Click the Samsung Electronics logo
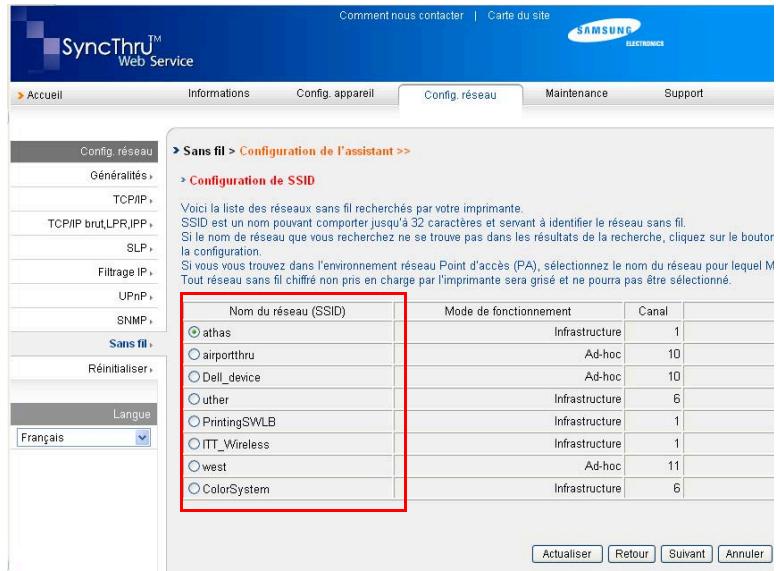This screenshot has height=571, width=776. coord(615,32)
